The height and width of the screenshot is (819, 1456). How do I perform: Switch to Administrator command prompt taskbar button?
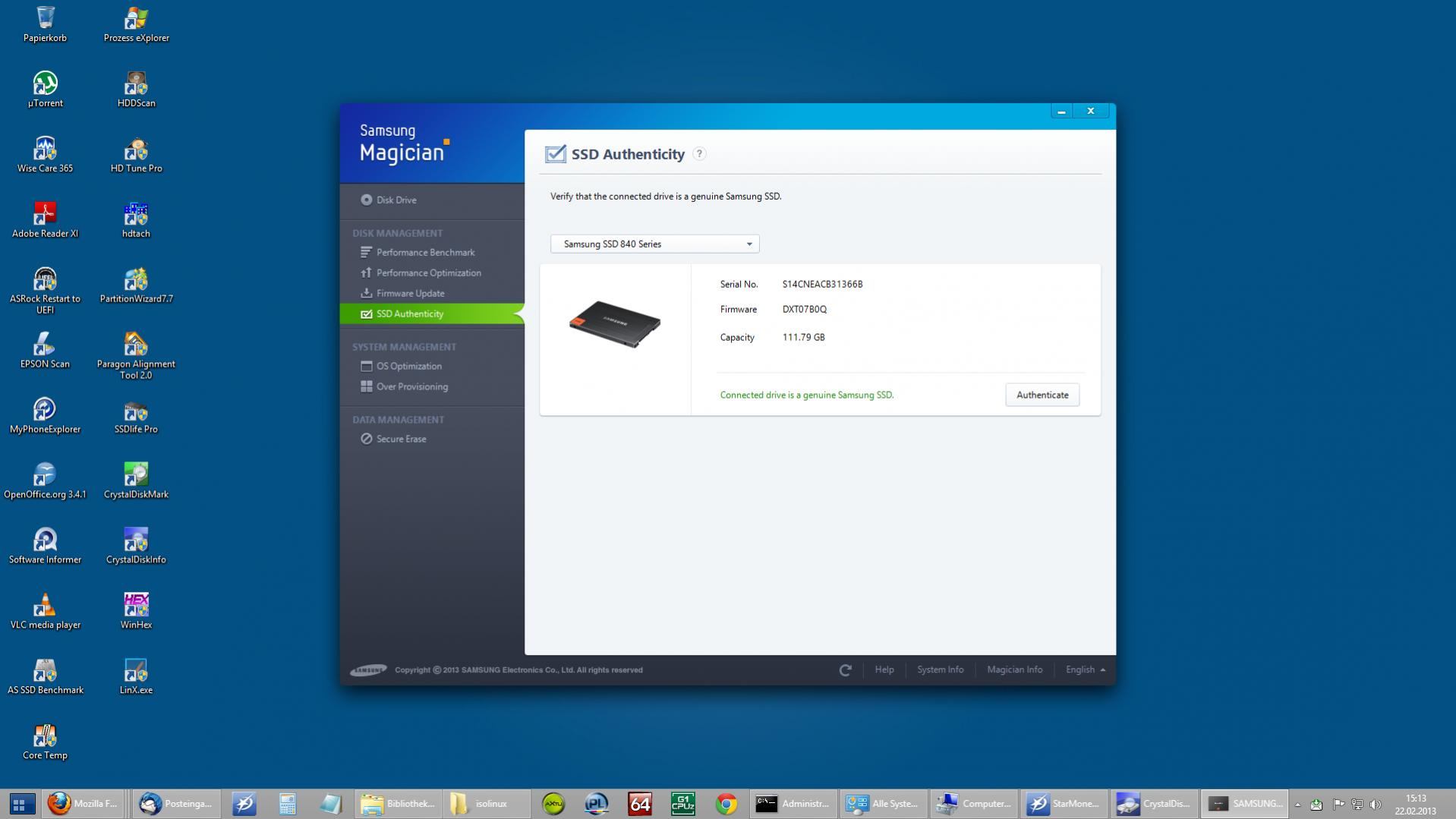pyautogui.click(x=793, y=804)
